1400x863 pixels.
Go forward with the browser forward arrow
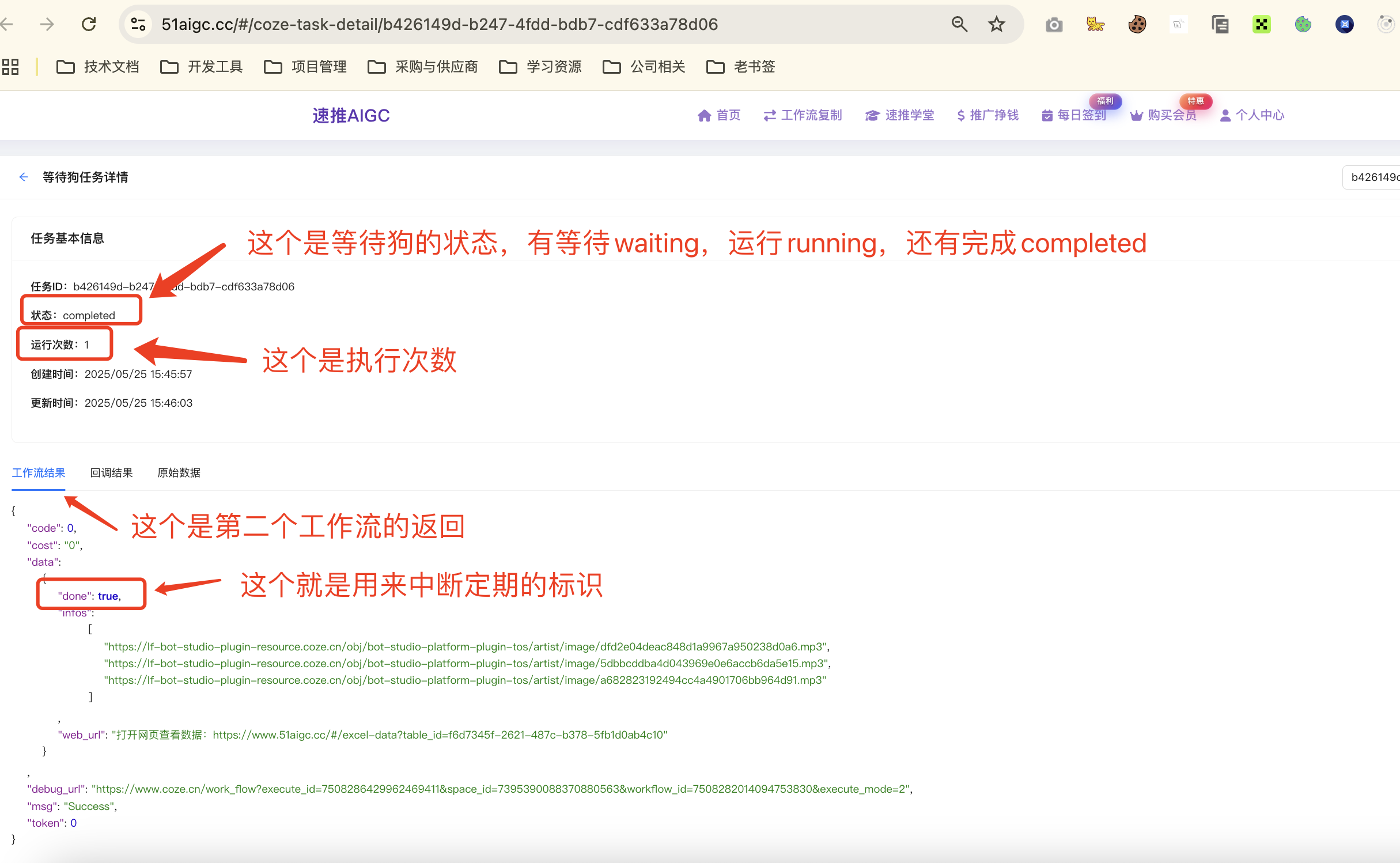[x=47, y=24]
